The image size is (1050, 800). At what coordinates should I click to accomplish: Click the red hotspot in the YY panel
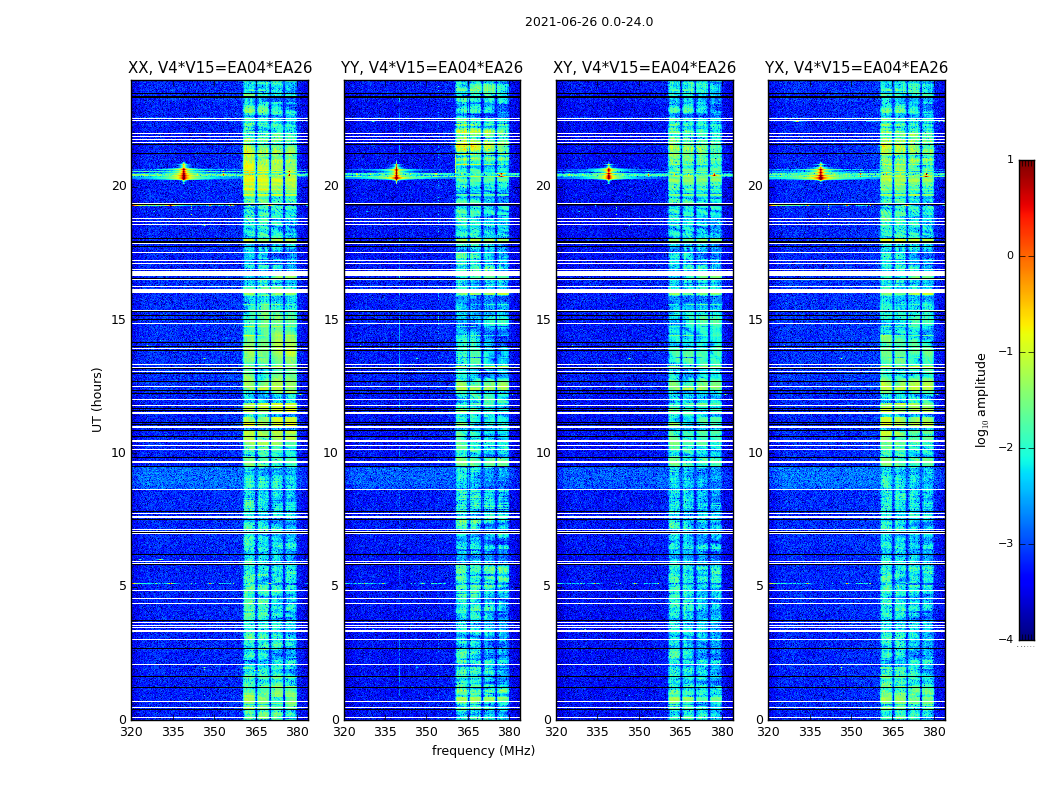pos(396,174)
